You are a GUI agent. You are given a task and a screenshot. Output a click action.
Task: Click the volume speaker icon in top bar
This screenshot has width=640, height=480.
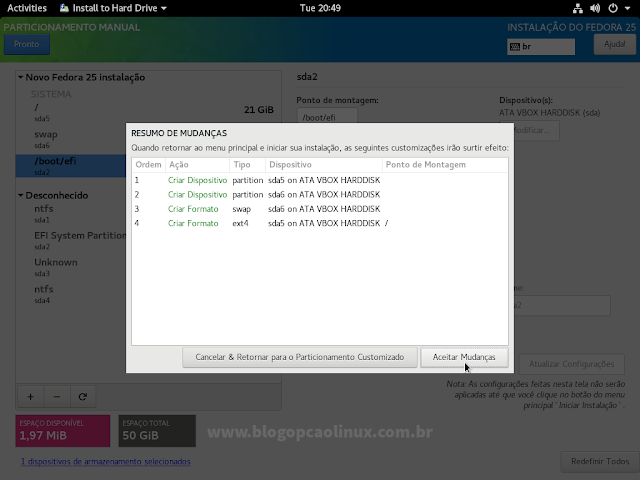[595, 8]
